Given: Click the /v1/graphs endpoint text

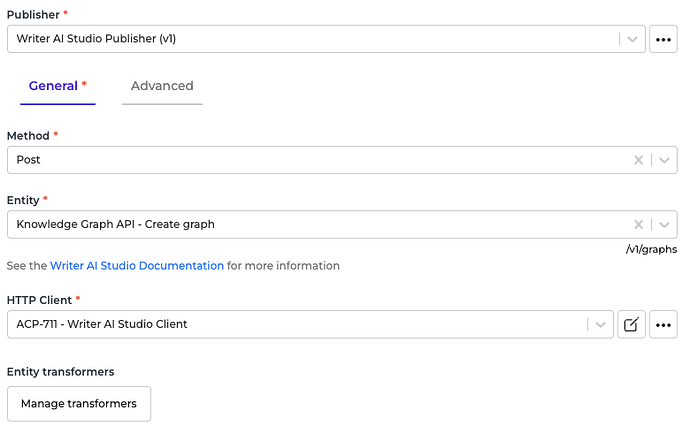Looking at the screenshot, I should pos(651,250).
